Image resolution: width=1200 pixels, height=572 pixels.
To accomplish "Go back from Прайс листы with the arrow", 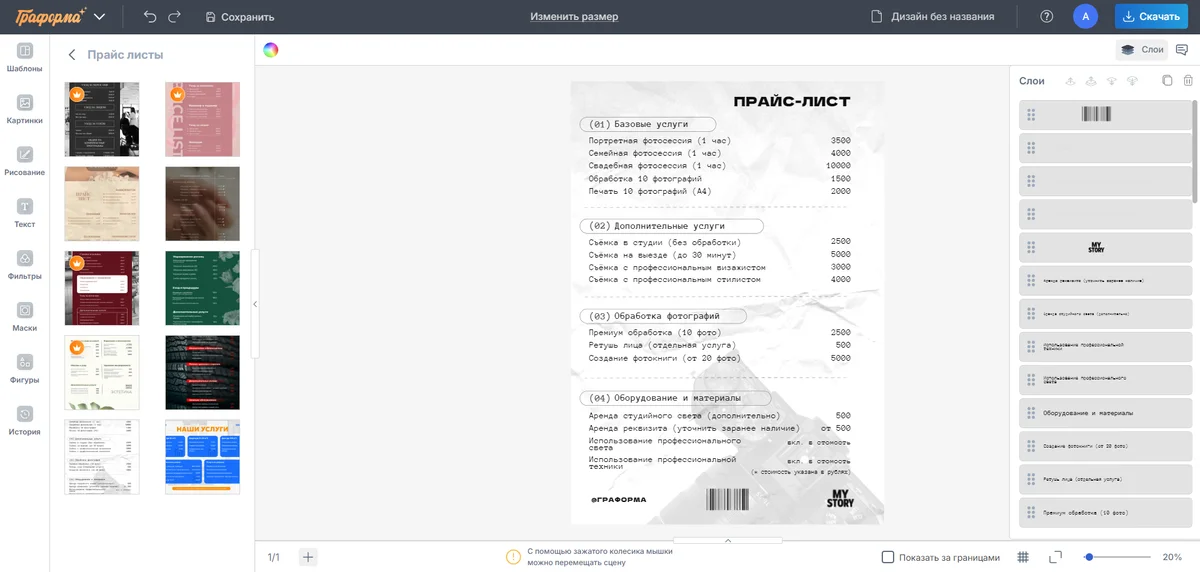I will 71,55.
